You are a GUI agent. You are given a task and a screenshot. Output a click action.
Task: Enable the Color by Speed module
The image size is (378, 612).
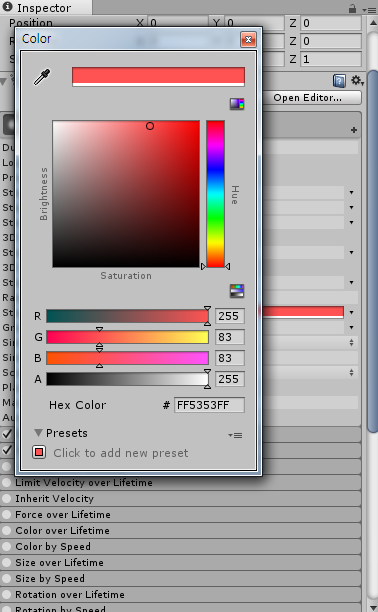(x=6, y=546)
